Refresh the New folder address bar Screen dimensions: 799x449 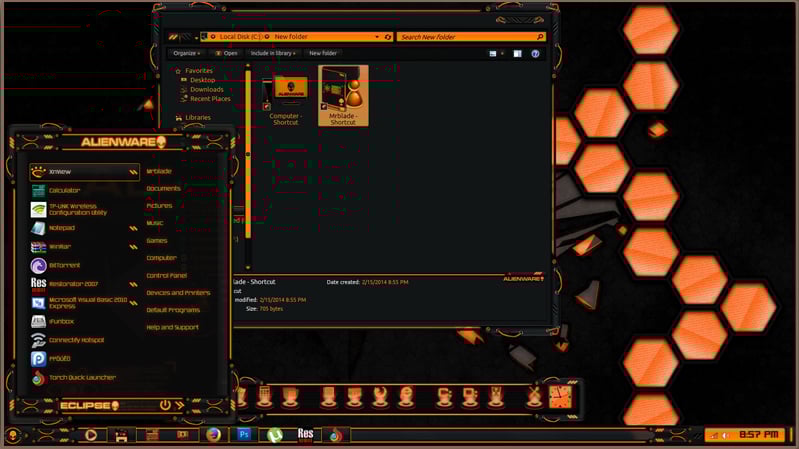coord(388,37)
